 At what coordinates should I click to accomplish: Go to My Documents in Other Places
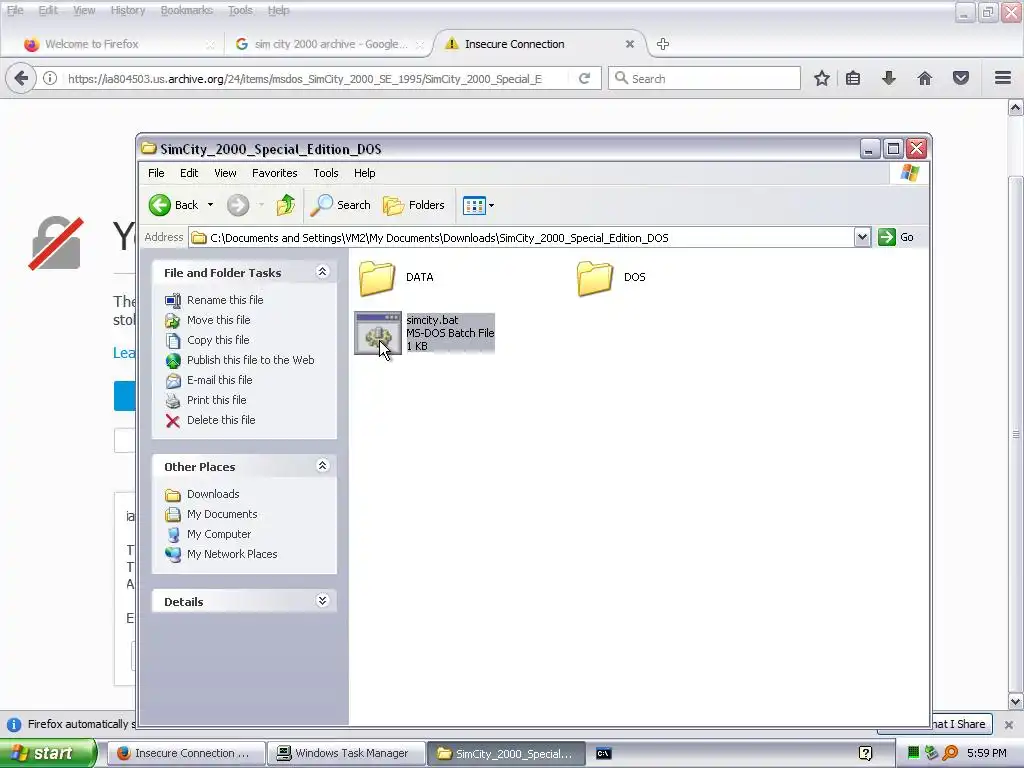[x=222, y=514]
